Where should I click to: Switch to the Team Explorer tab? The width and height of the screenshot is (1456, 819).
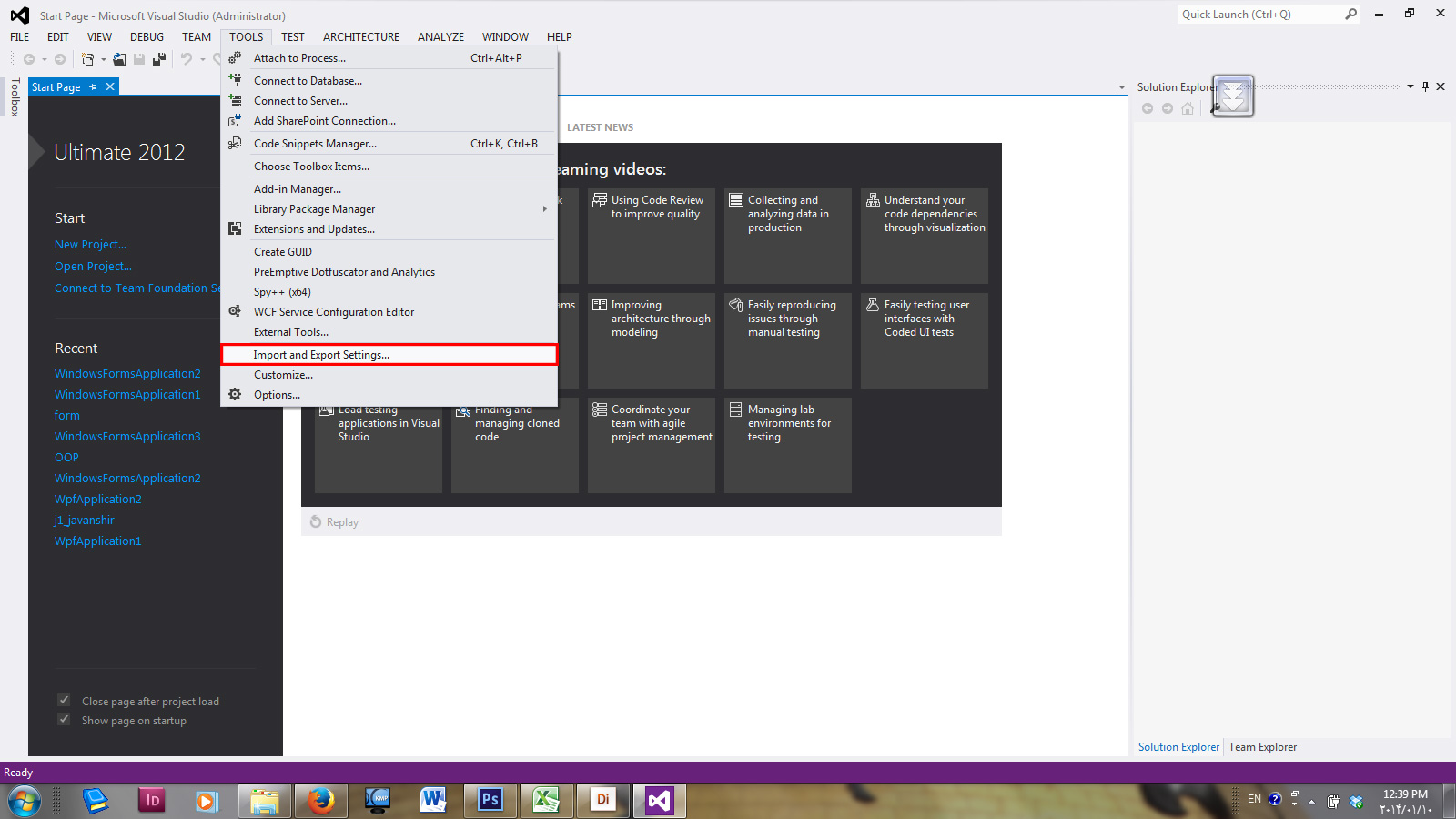click(1262, 746)
